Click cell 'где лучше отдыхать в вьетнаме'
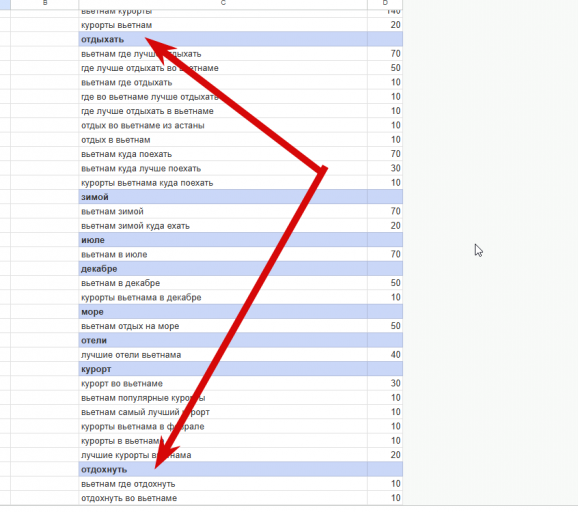The image size is (578, 512). (x=223, y=111)
